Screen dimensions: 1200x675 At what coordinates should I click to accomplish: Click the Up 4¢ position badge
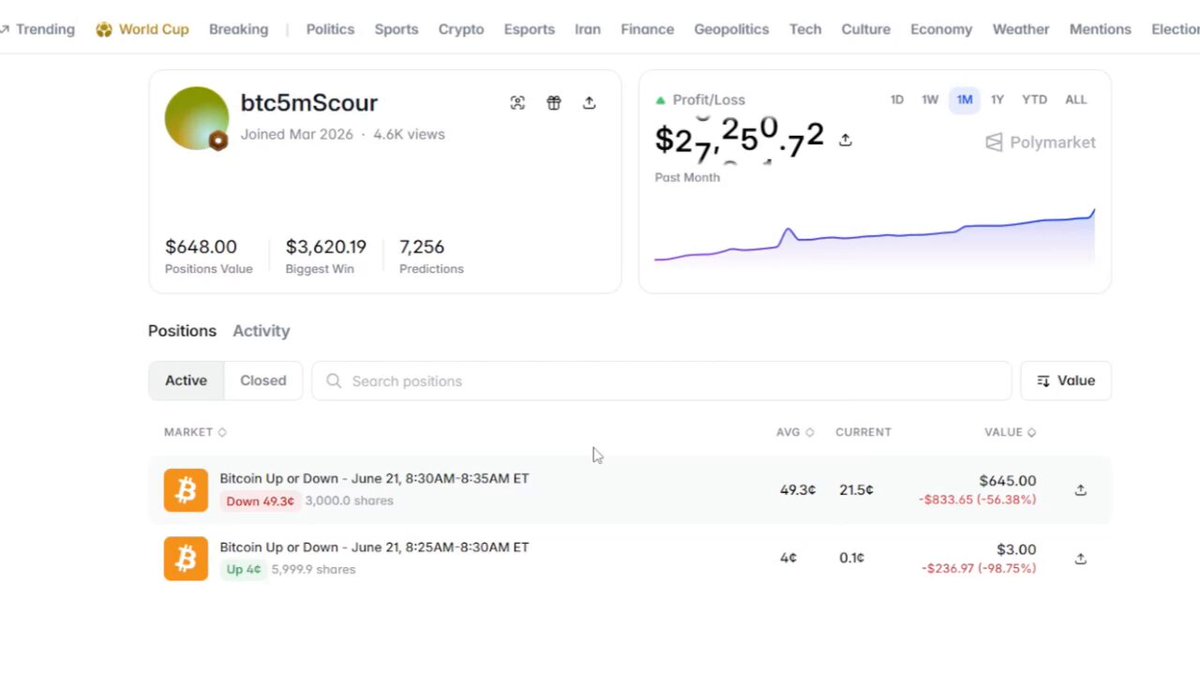(x=243, y=570)
